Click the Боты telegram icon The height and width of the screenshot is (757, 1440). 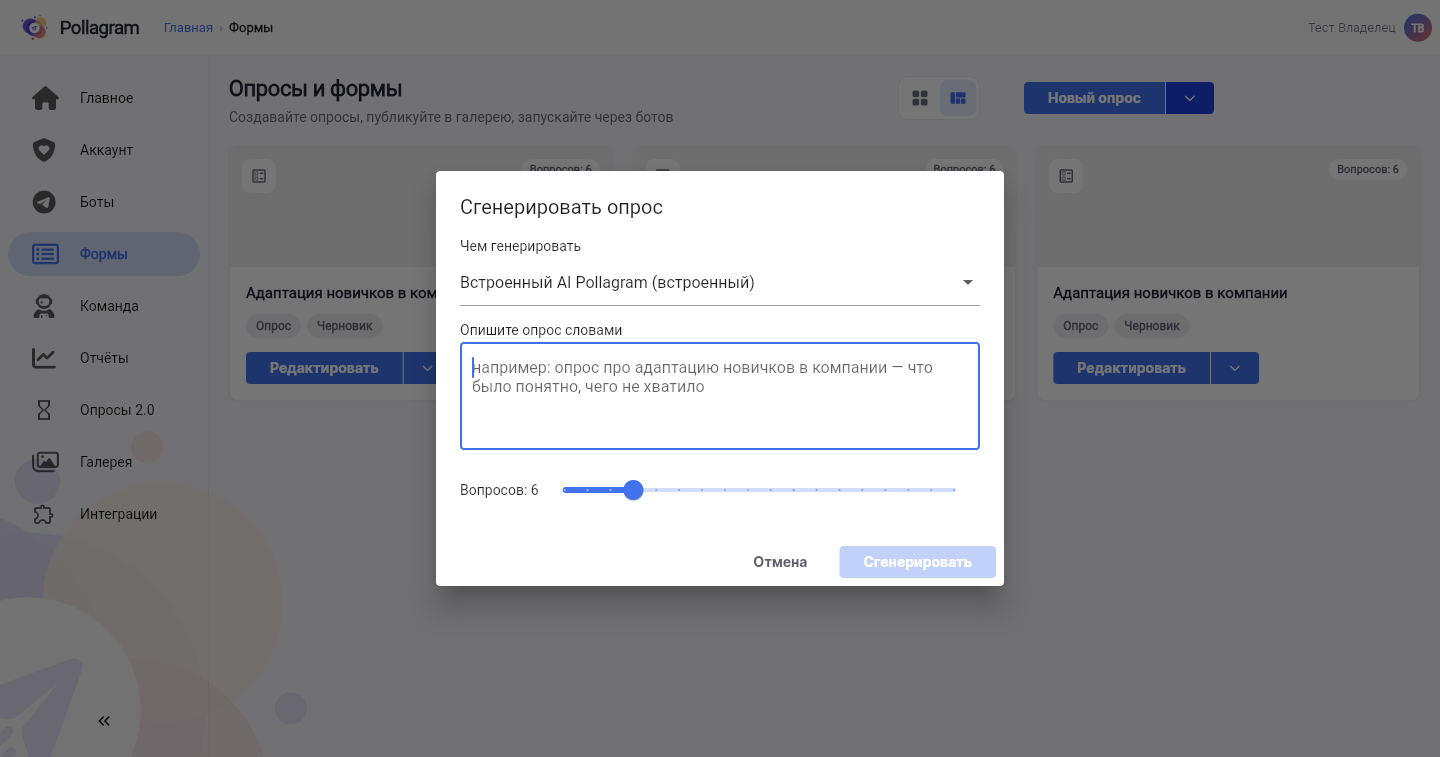(x=45, y=202)
